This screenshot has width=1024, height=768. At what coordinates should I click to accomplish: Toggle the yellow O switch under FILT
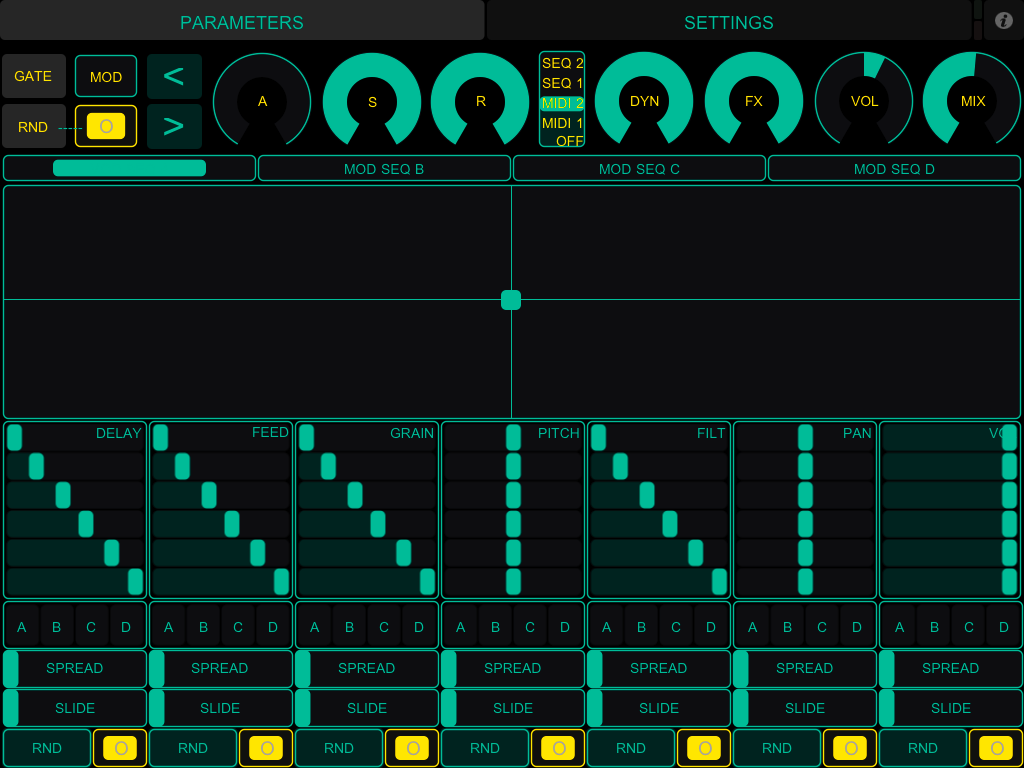coord(704,748)
